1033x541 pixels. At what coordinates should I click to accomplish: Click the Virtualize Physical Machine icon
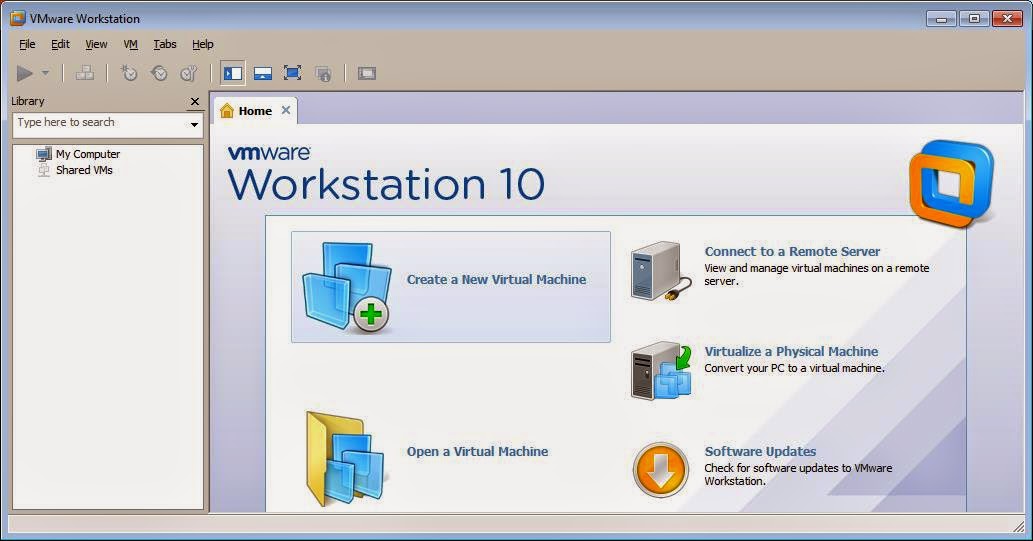[661, 371]
